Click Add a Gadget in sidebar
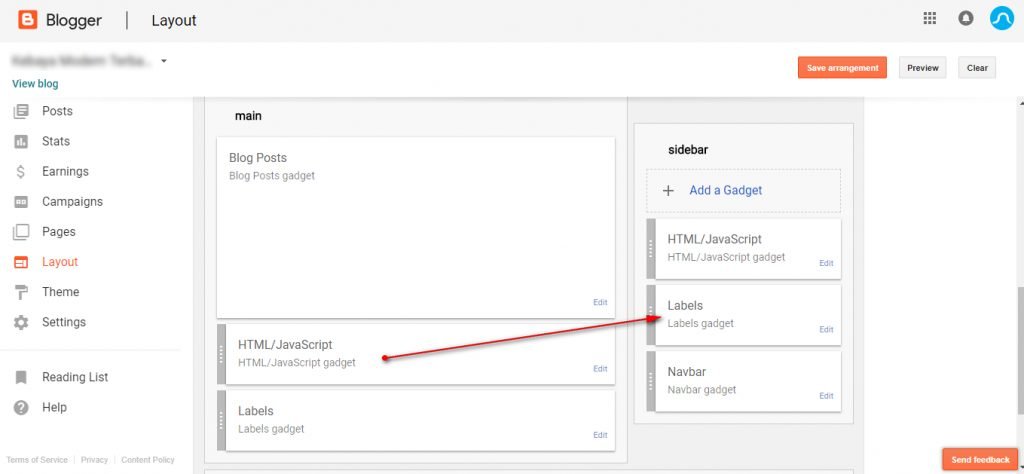 (725, 190)
